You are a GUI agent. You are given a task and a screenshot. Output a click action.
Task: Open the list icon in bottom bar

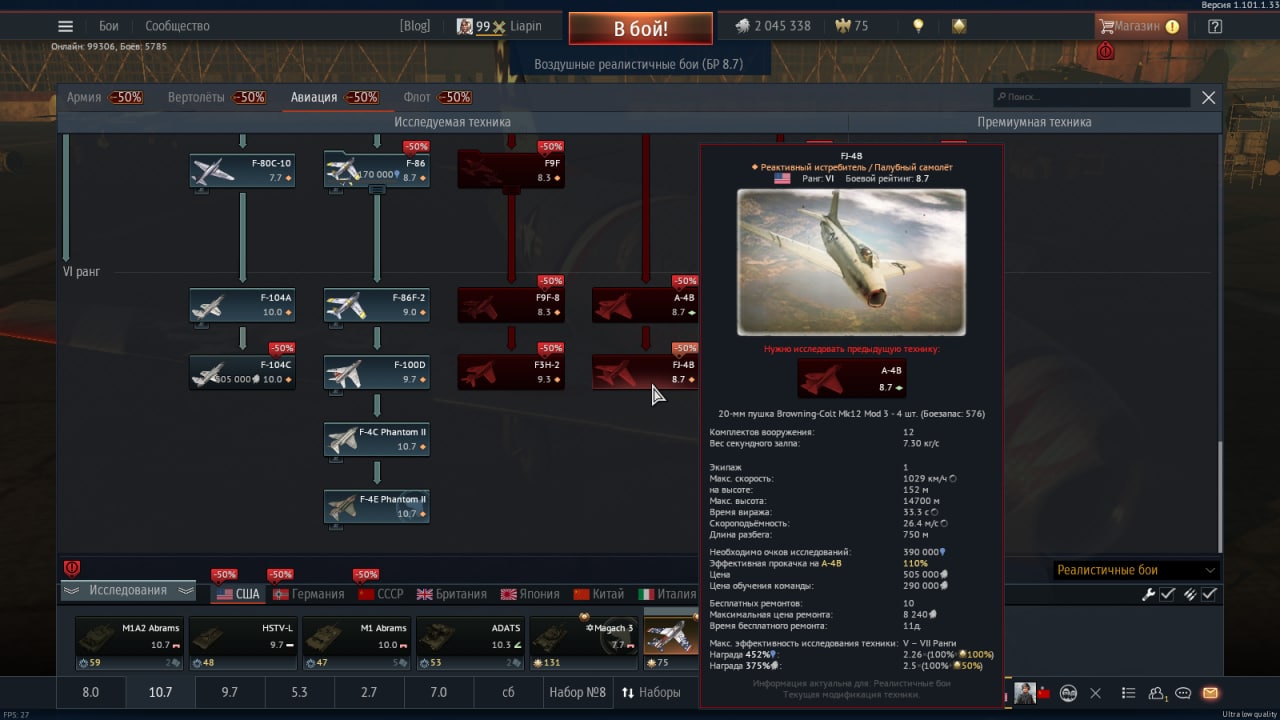pos(1128,693)
